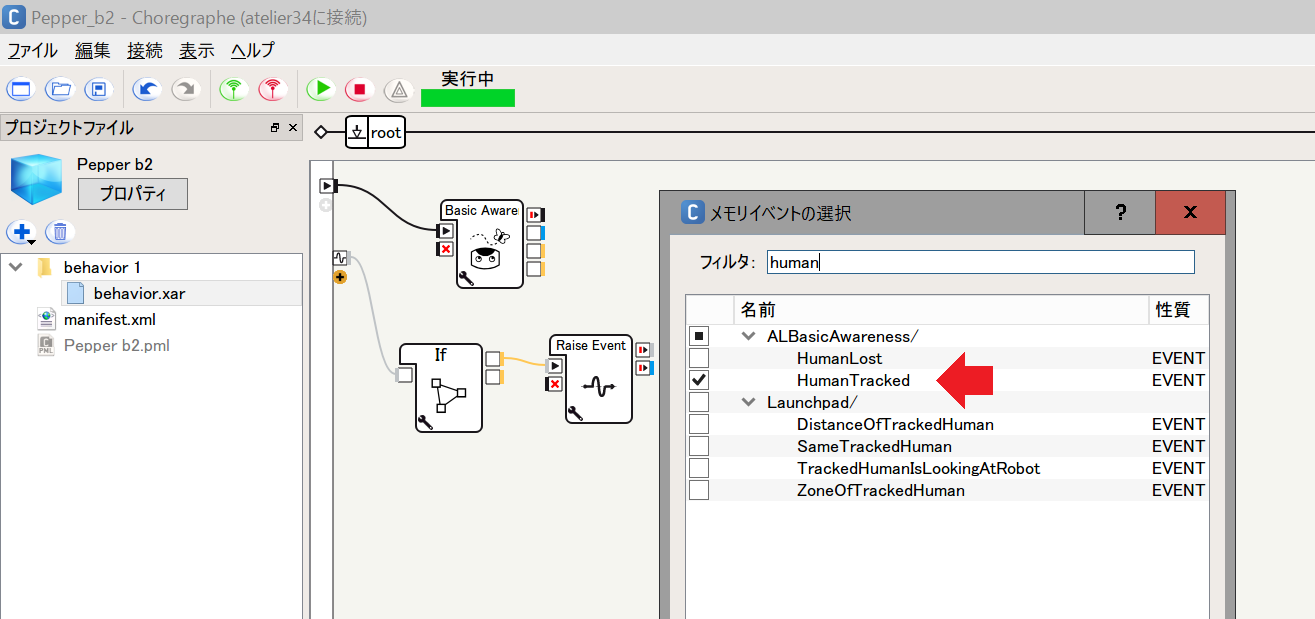This screenshot has height=619, width=1315.
Task: Click the memory event input icon on the diagram edge
Action: click(x=340, y=258)
